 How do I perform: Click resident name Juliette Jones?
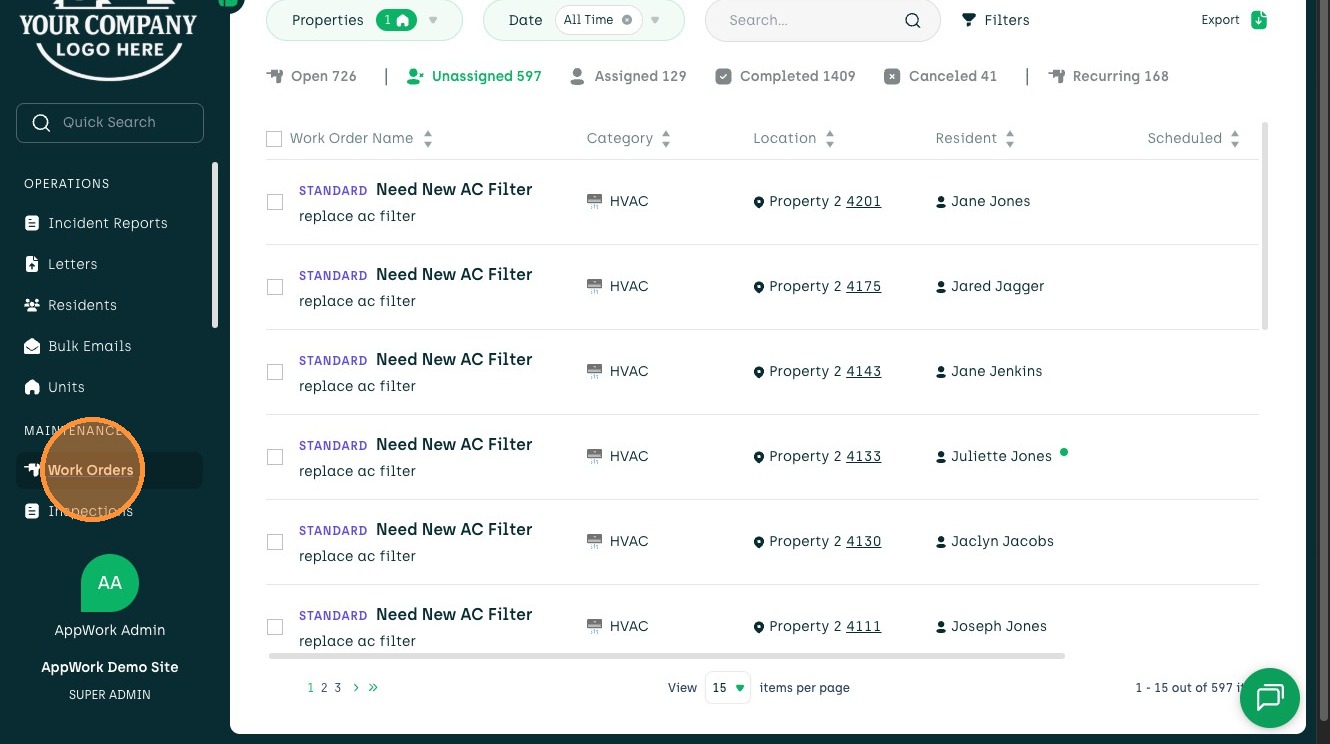tap(1001, 456)
